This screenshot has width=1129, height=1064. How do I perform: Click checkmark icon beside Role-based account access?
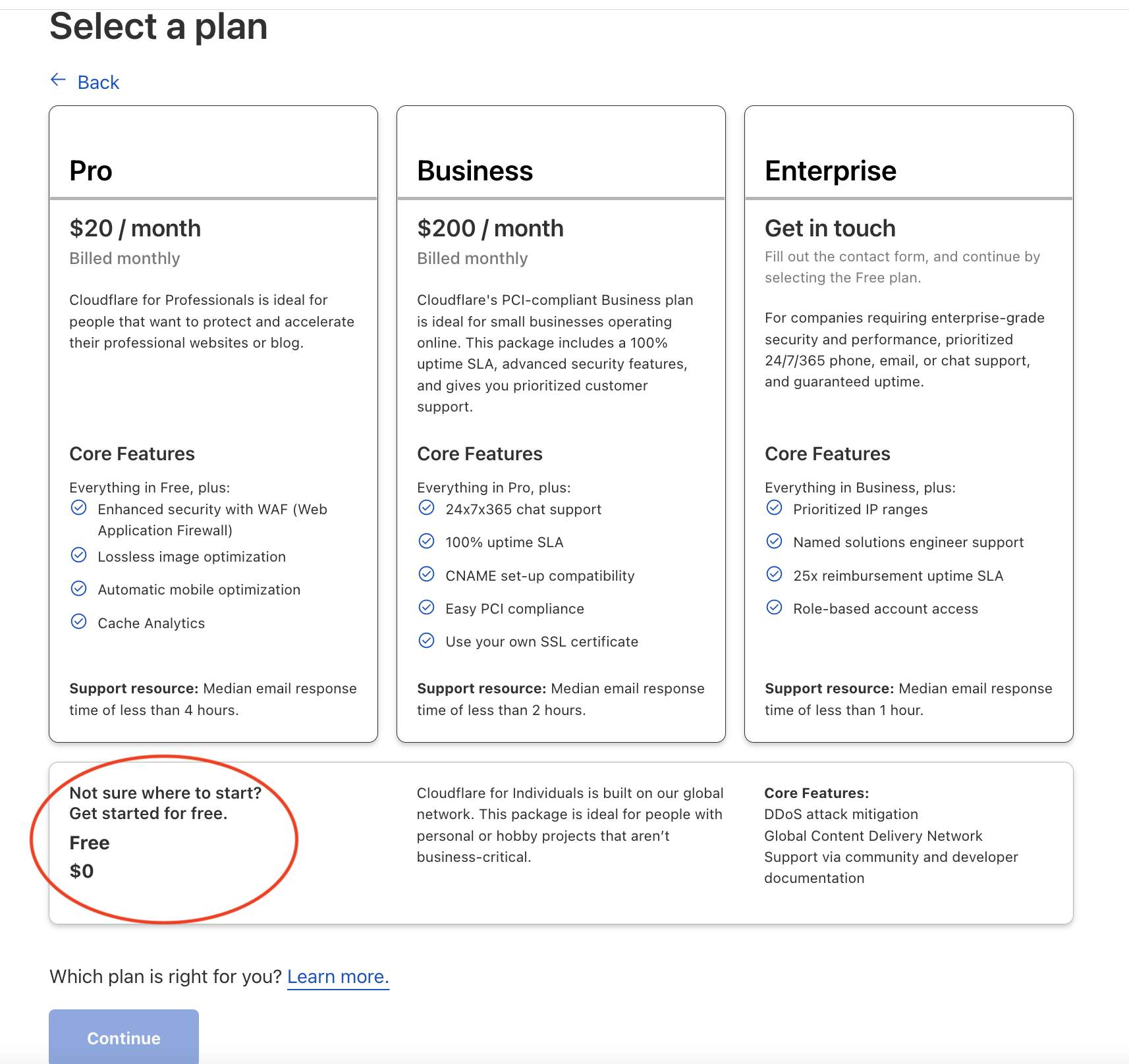point(774,607)
